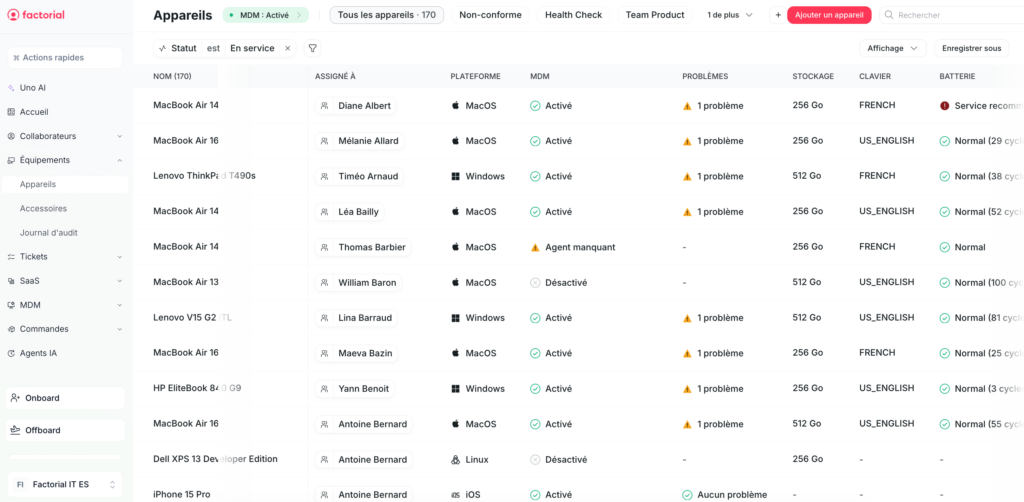The height and width of the screenshot is (502, 1024).
Task: Collapse the Équipements section
Action: (120, 160)
